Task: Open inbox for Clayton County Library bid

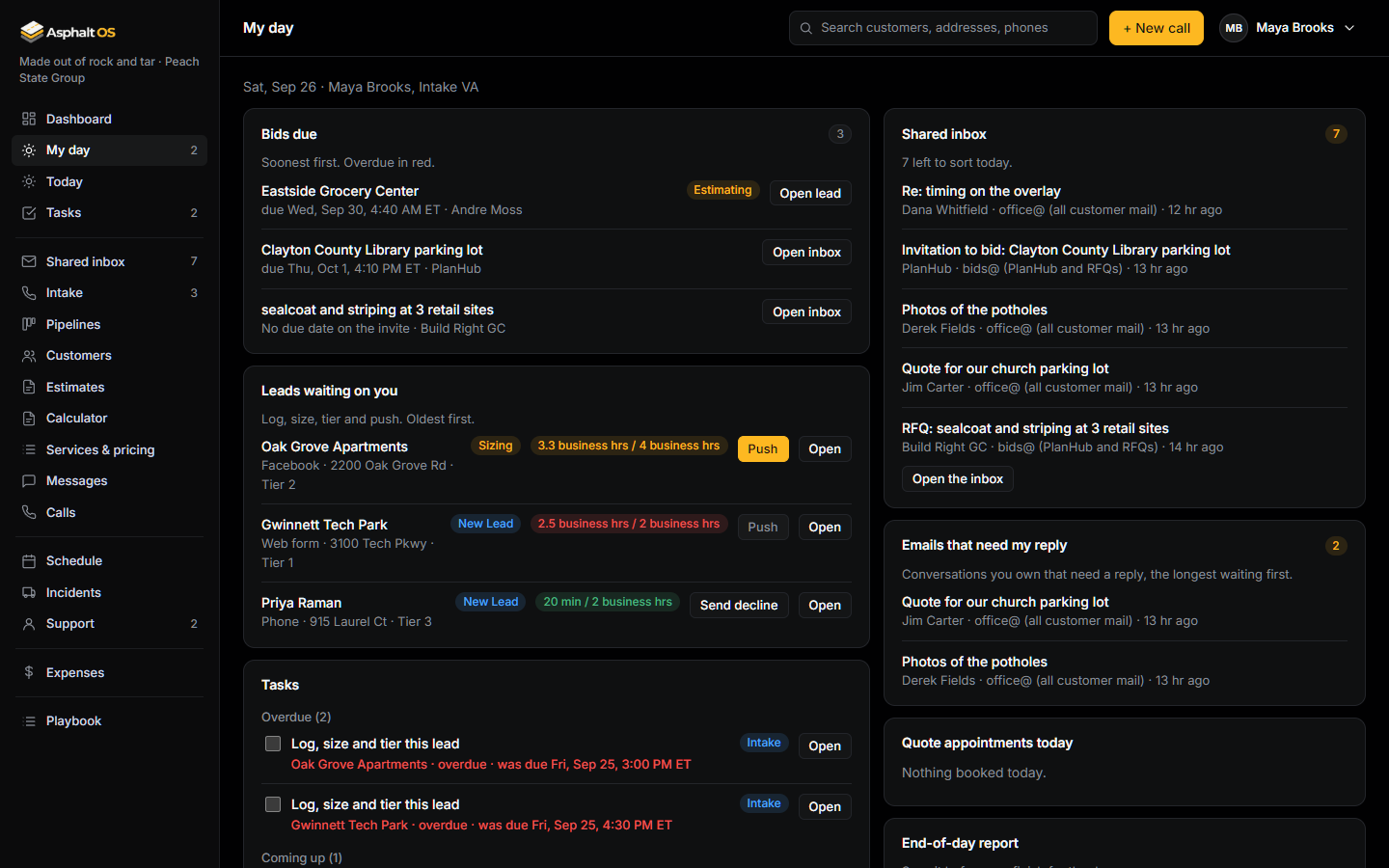Action: (806, 253)
